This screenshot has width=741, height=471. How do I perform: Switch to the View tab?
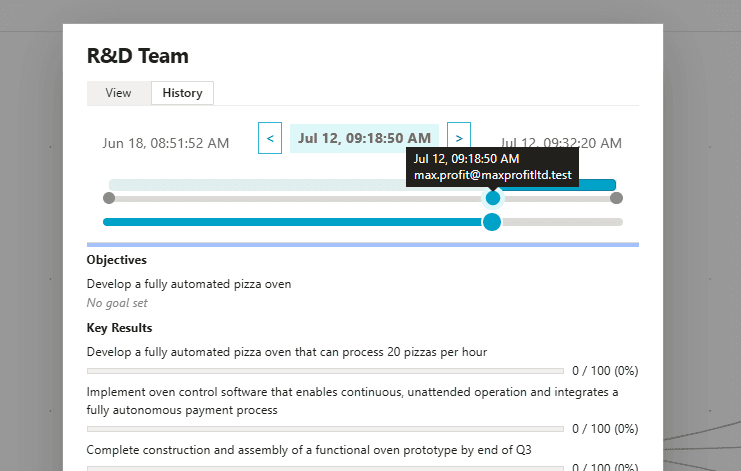click(118, 93)
